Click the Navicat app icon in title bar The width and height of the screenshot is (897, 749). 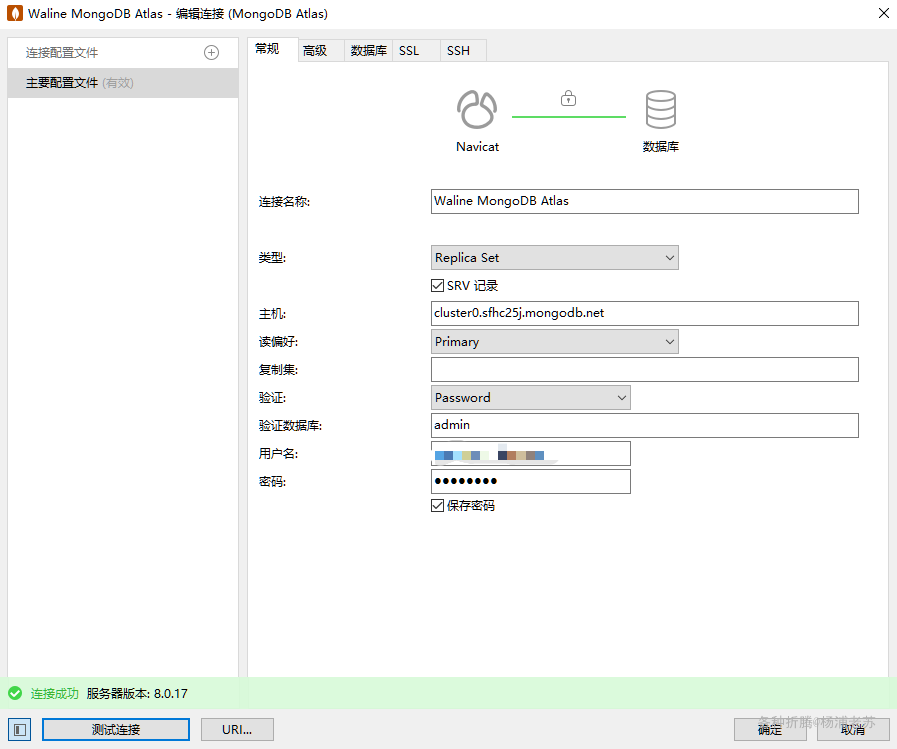15,13
